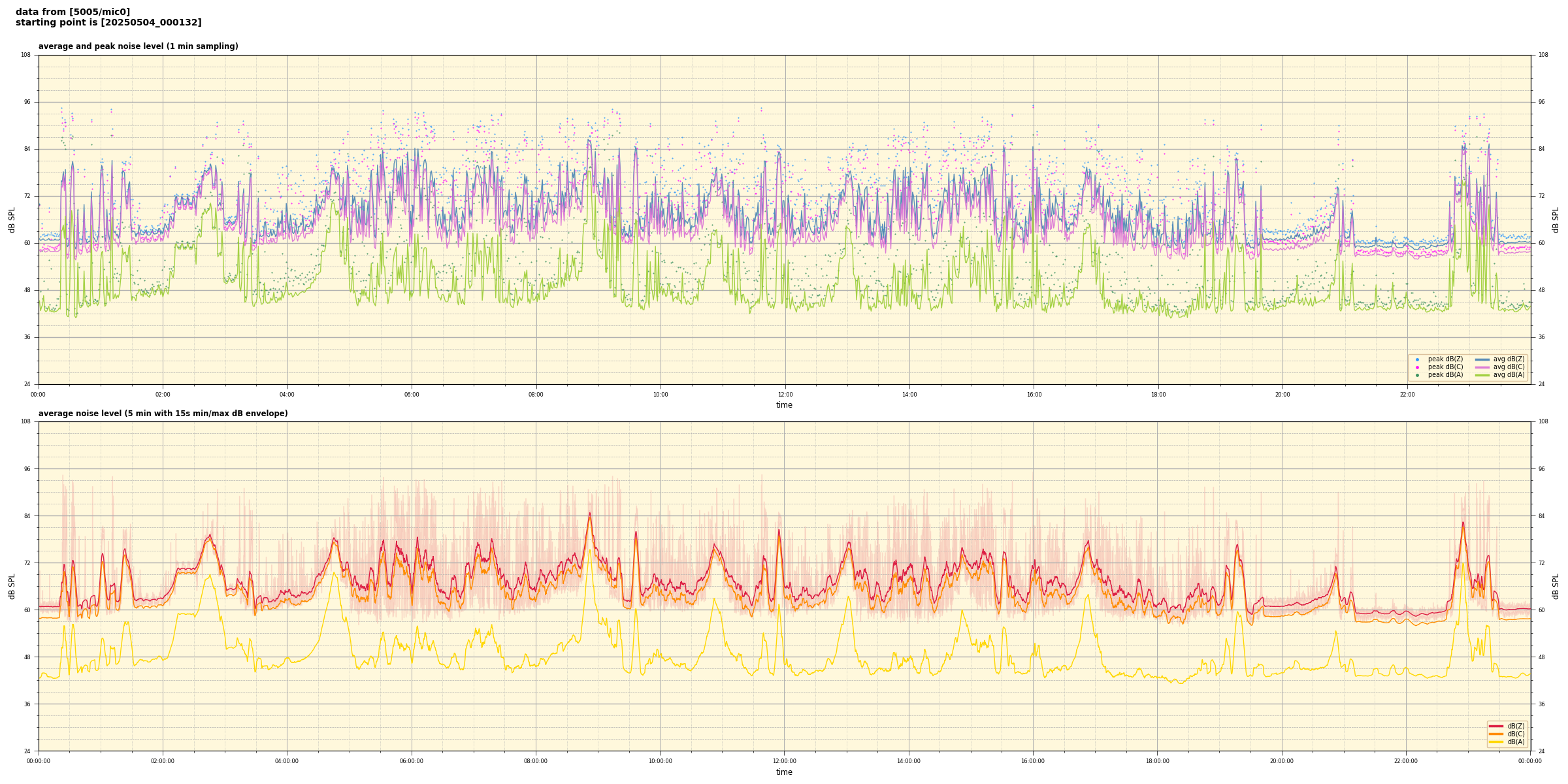Click the 12:00 tick label on upper chart
1568x784 pixels.
point(785,395)
